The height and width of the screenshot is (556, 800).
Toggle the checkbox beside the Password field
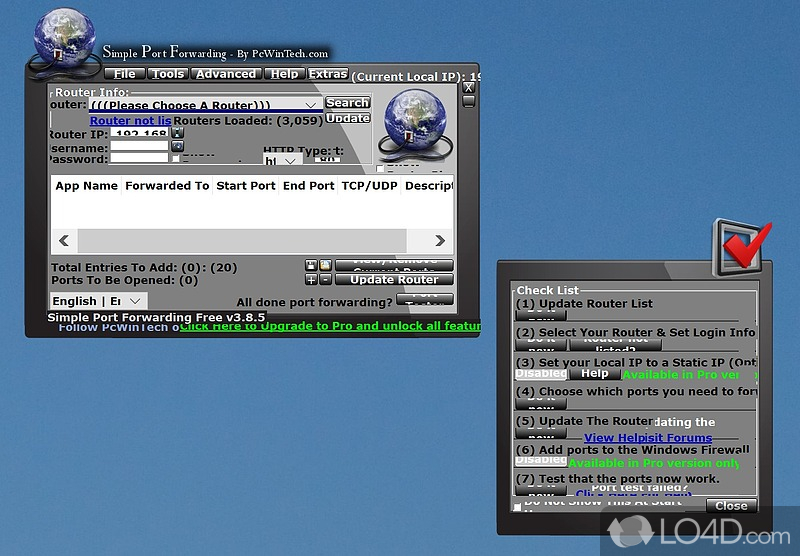(x=176, y=159)
